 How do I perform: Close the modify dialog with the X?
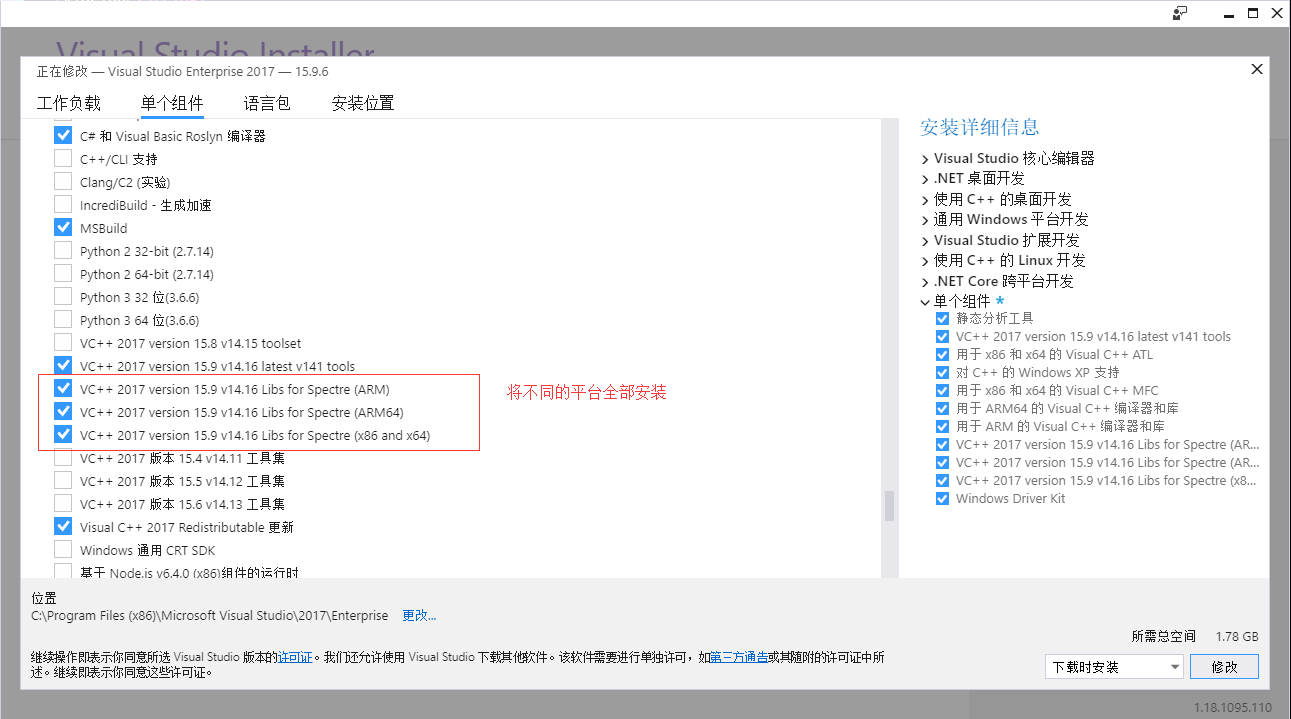click(x=1257, y=69)
